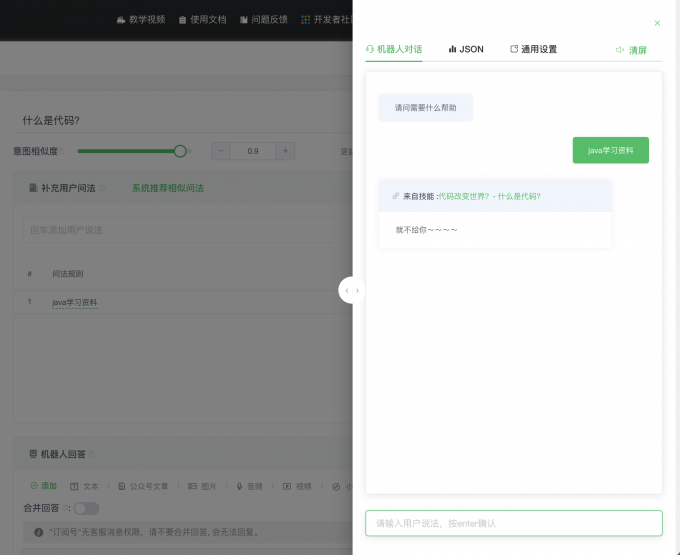Select the 机器人对话 tab
The image size is (680, 555).
(x=394, y=49)
